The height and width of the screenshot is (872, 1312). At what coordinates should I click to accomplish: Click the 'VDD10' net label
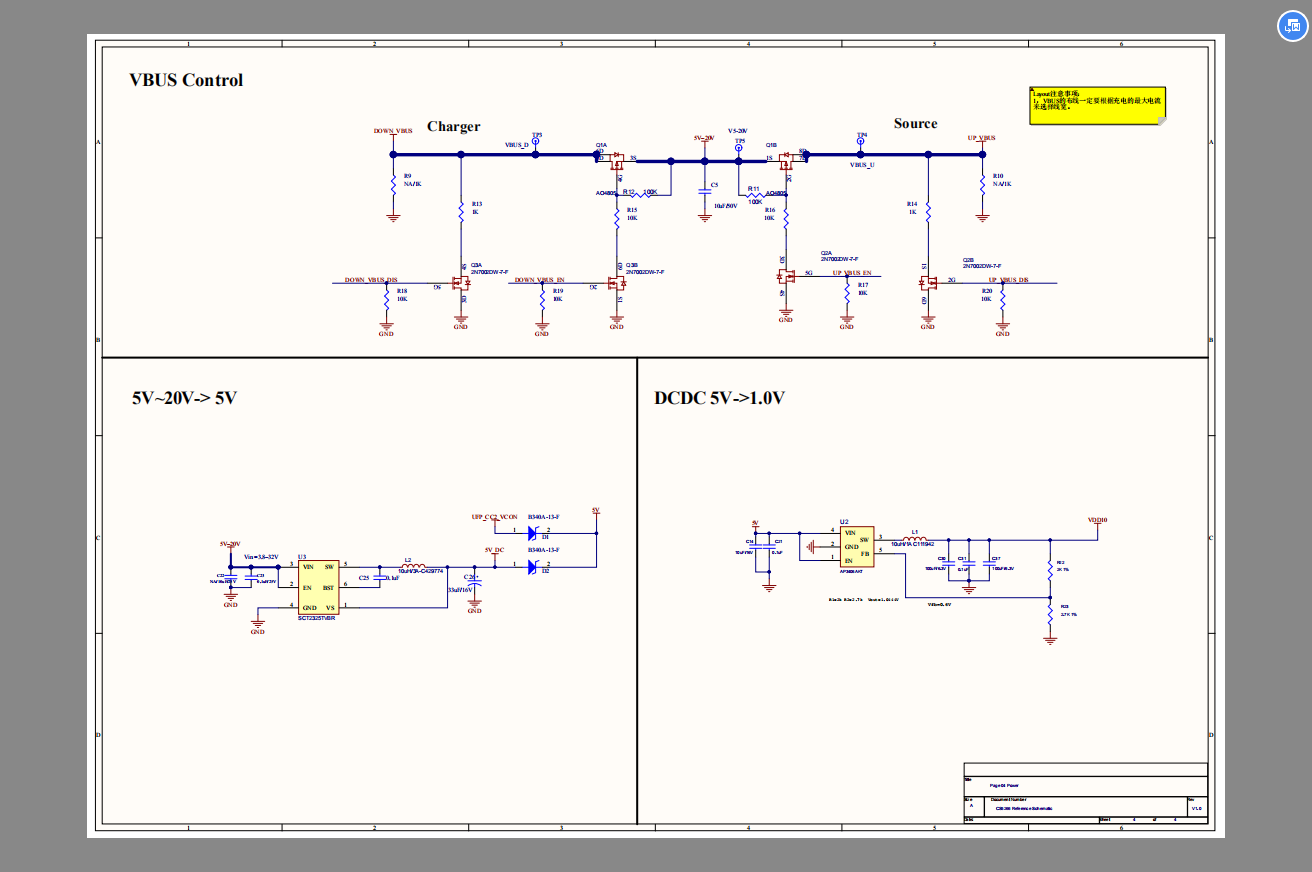coord(1097,520)
